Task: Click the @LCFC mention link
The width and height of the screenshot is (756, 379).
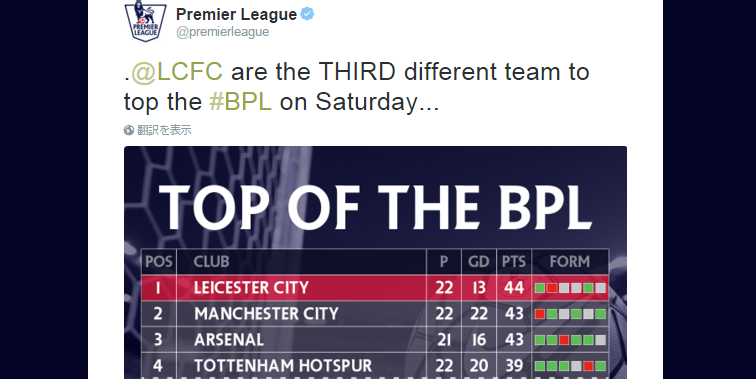Action: (177, 71)
